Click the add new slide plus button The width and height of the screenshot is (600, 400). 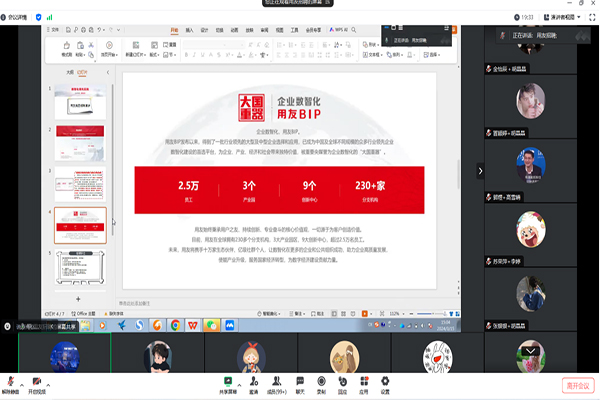(78, 298)
